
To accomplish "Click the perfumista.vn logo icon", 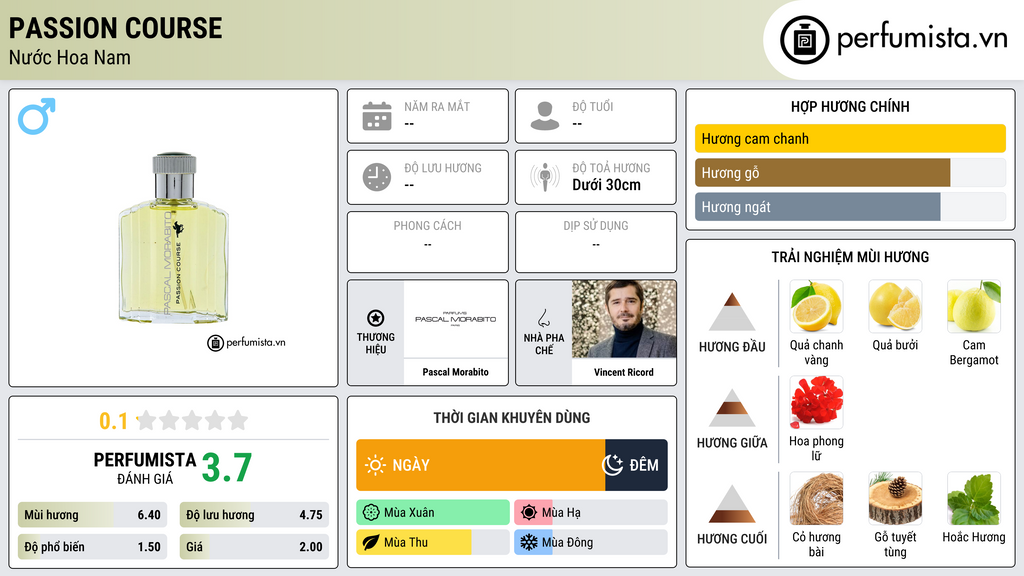I will click(804, 40).
